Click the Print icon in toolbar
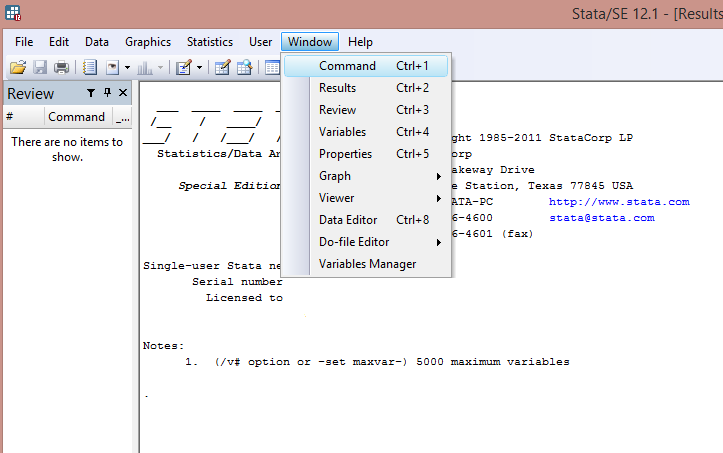This screenshot has height=453, width=723. [x=61, y=67]
